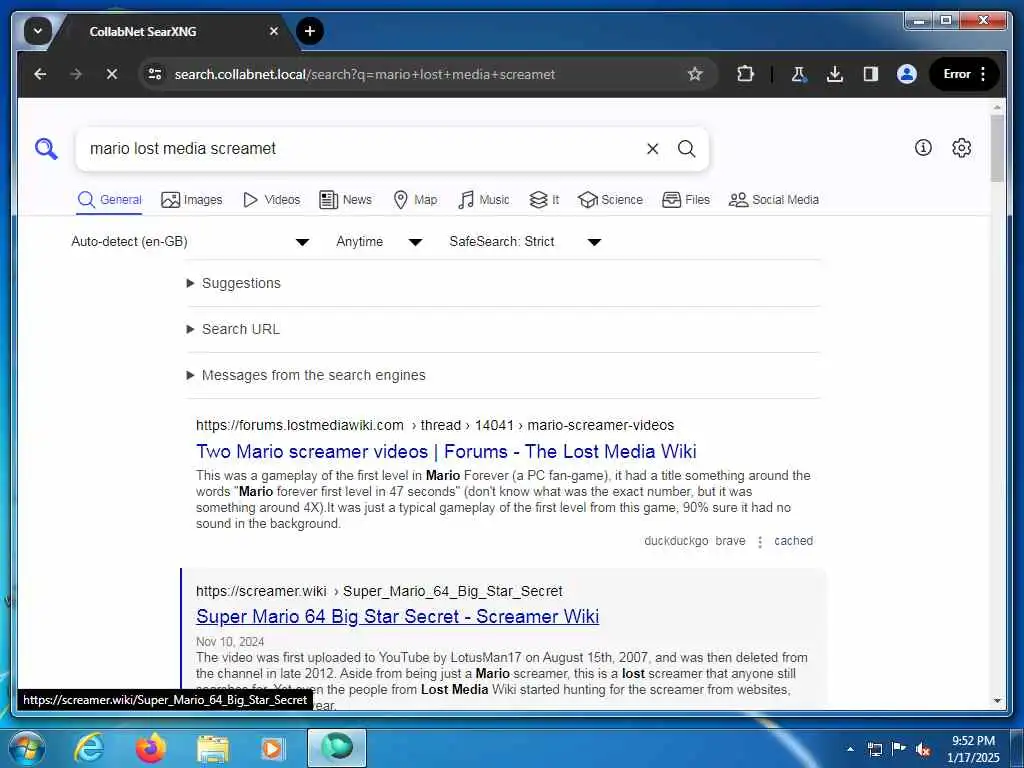Click the page vertical scrollbar thumb

pyautogui.click(x=997, y=149)
